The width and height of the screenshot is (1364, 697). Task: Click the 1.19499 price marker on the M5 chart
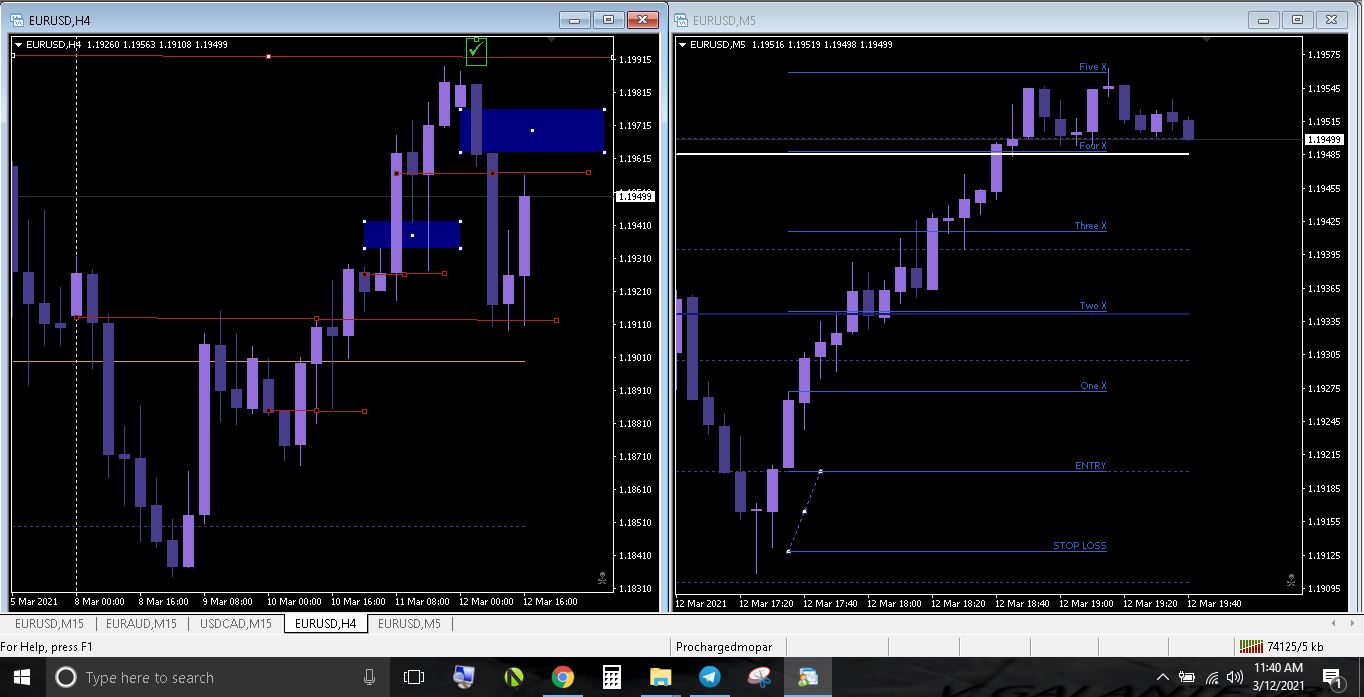[x=1324, y=139]
